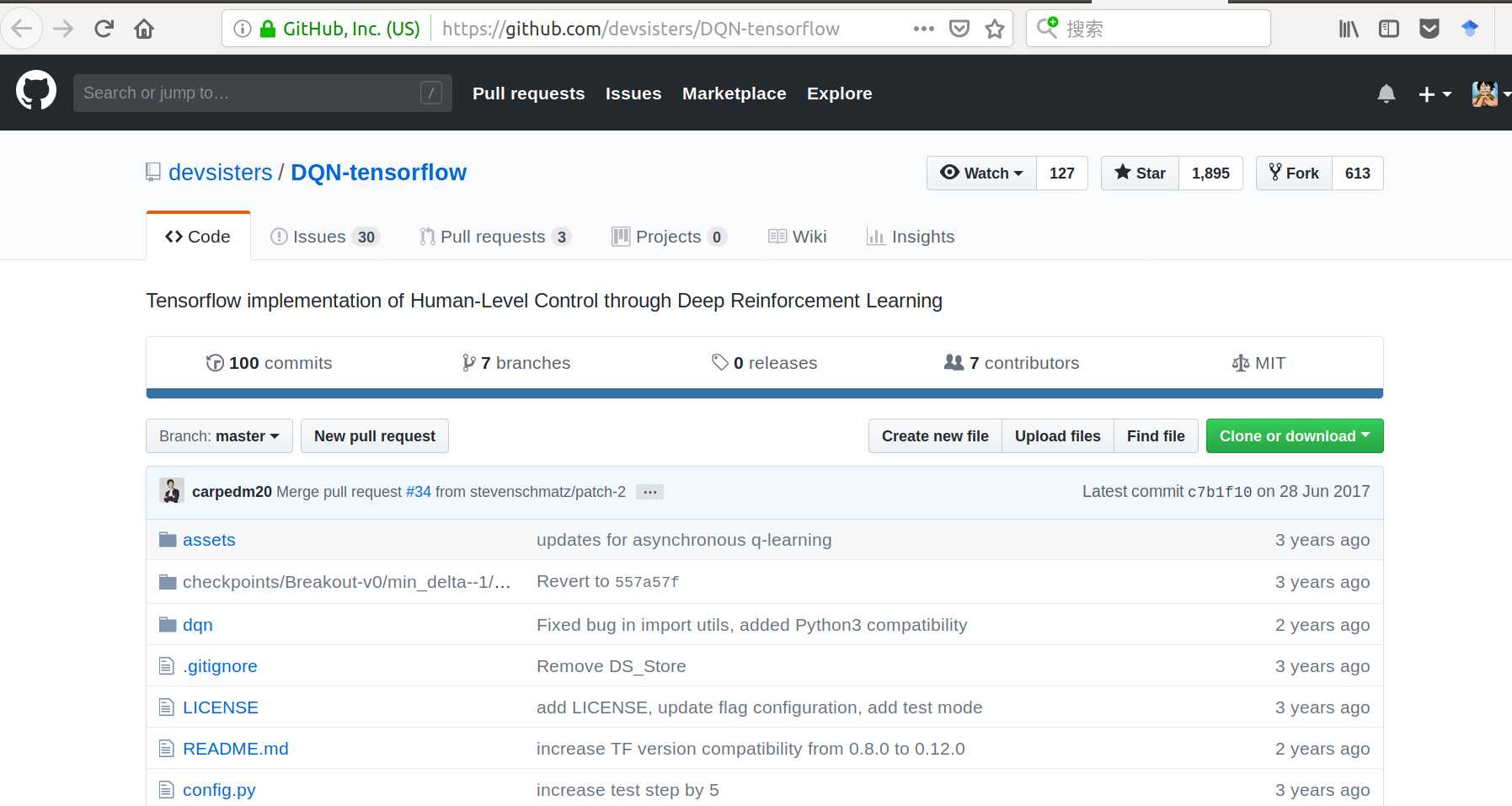Screen dimensions: 1512x806
Task: Open the Wiki tab
Action: [798, 237]
